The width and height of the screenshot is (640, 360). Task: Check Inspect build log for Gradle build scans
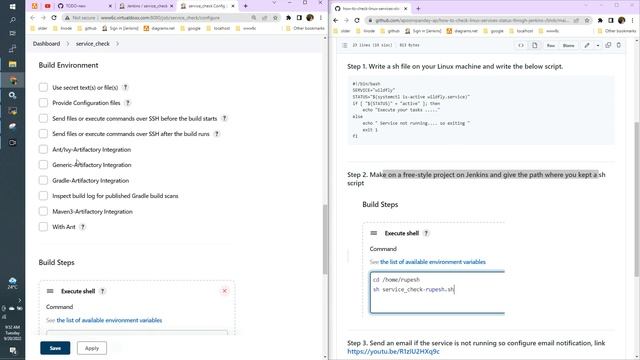click(43, 196)
